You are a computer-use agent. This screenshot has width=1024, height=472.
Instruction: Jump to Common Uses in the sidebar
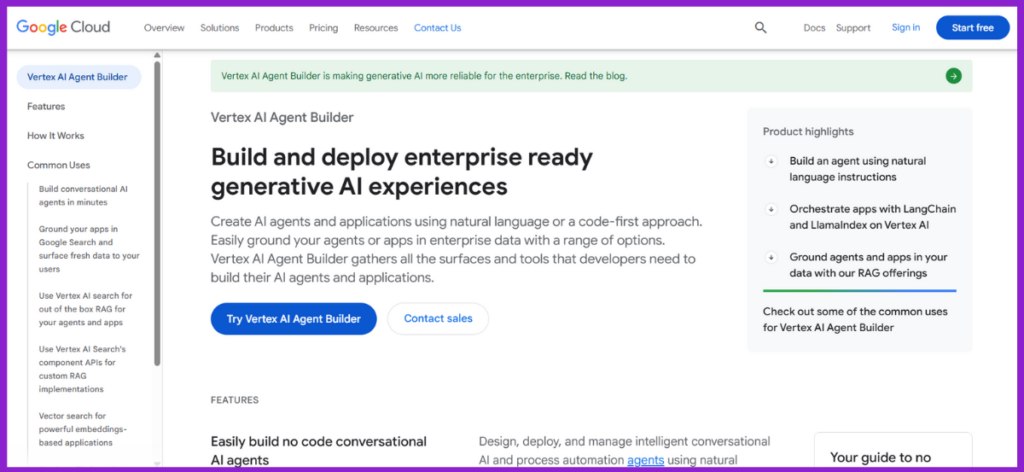point(59,165)
